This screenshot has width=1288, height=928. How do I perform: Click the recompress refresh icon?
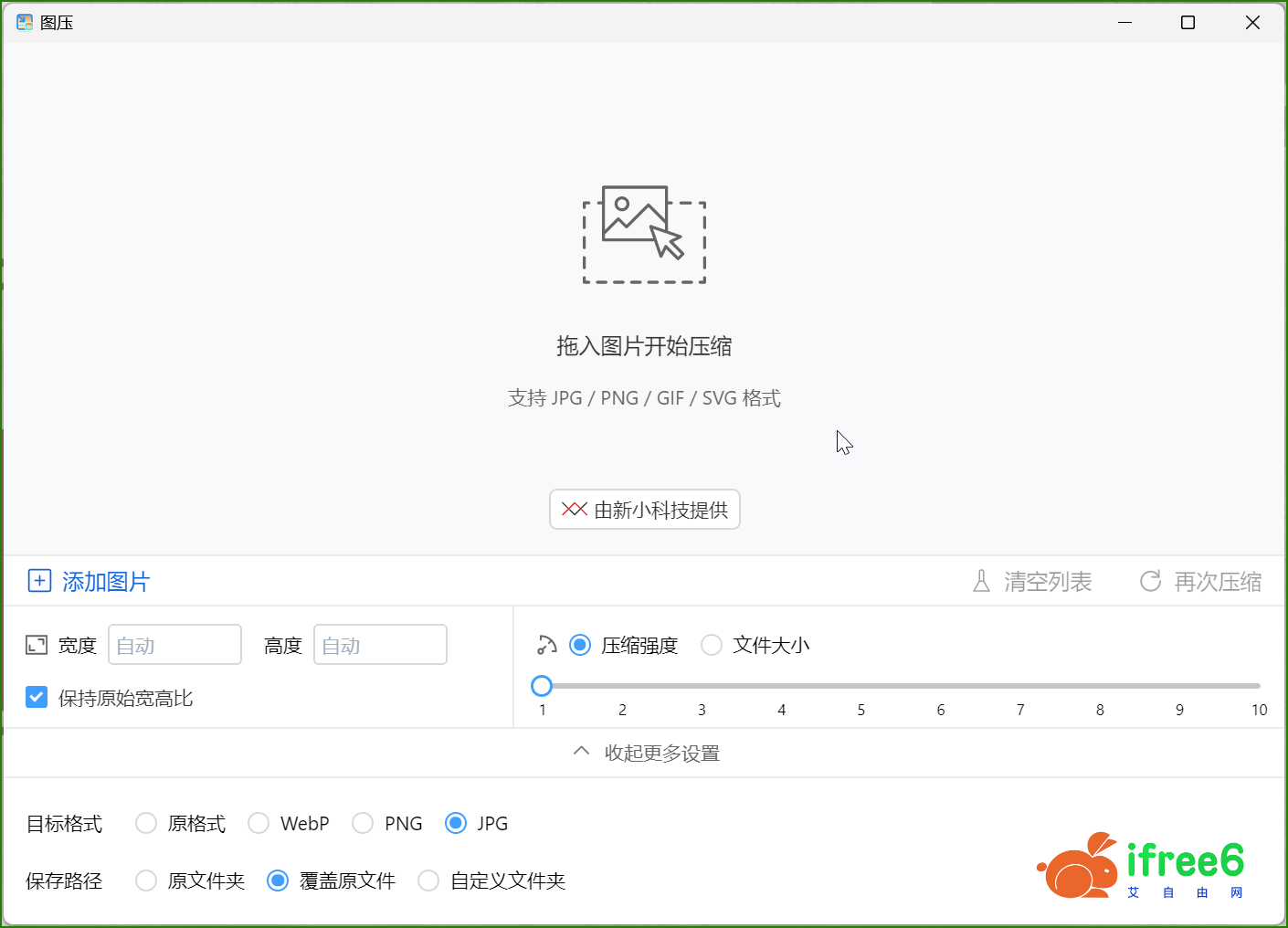[1150, 581]
